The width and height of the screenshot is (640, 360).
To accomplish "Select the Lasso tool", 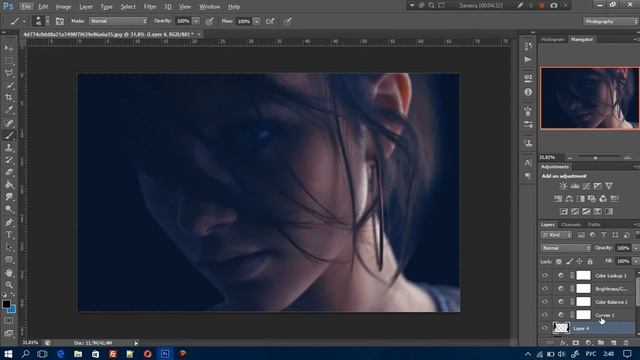I will point(9,73).
